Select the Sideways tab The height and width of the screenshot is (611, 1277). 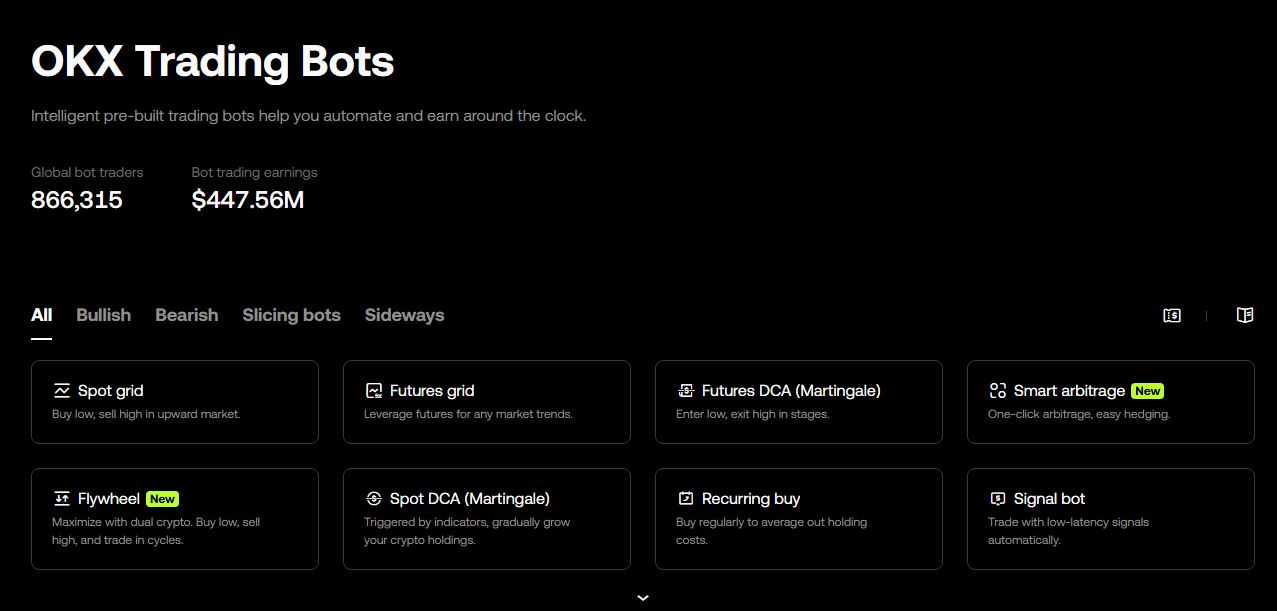[404, 315]
